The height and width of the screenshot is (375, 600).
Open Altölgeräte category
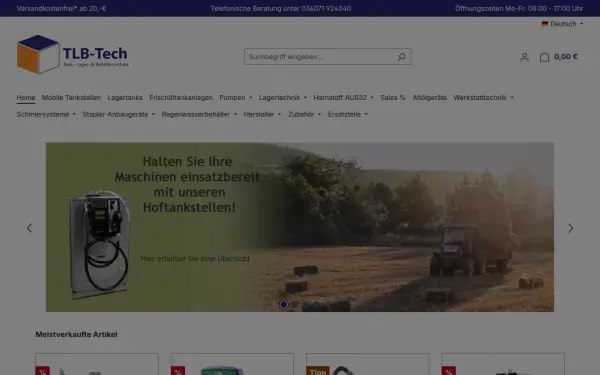[x=429, y=98]
